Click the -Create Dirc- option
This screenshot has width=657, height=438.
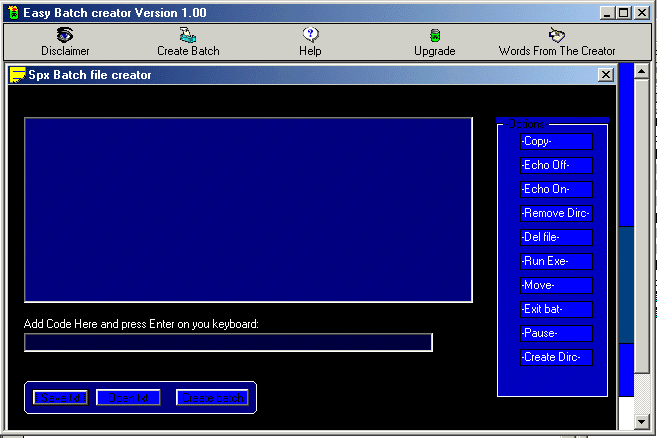(x=556, y=357)
